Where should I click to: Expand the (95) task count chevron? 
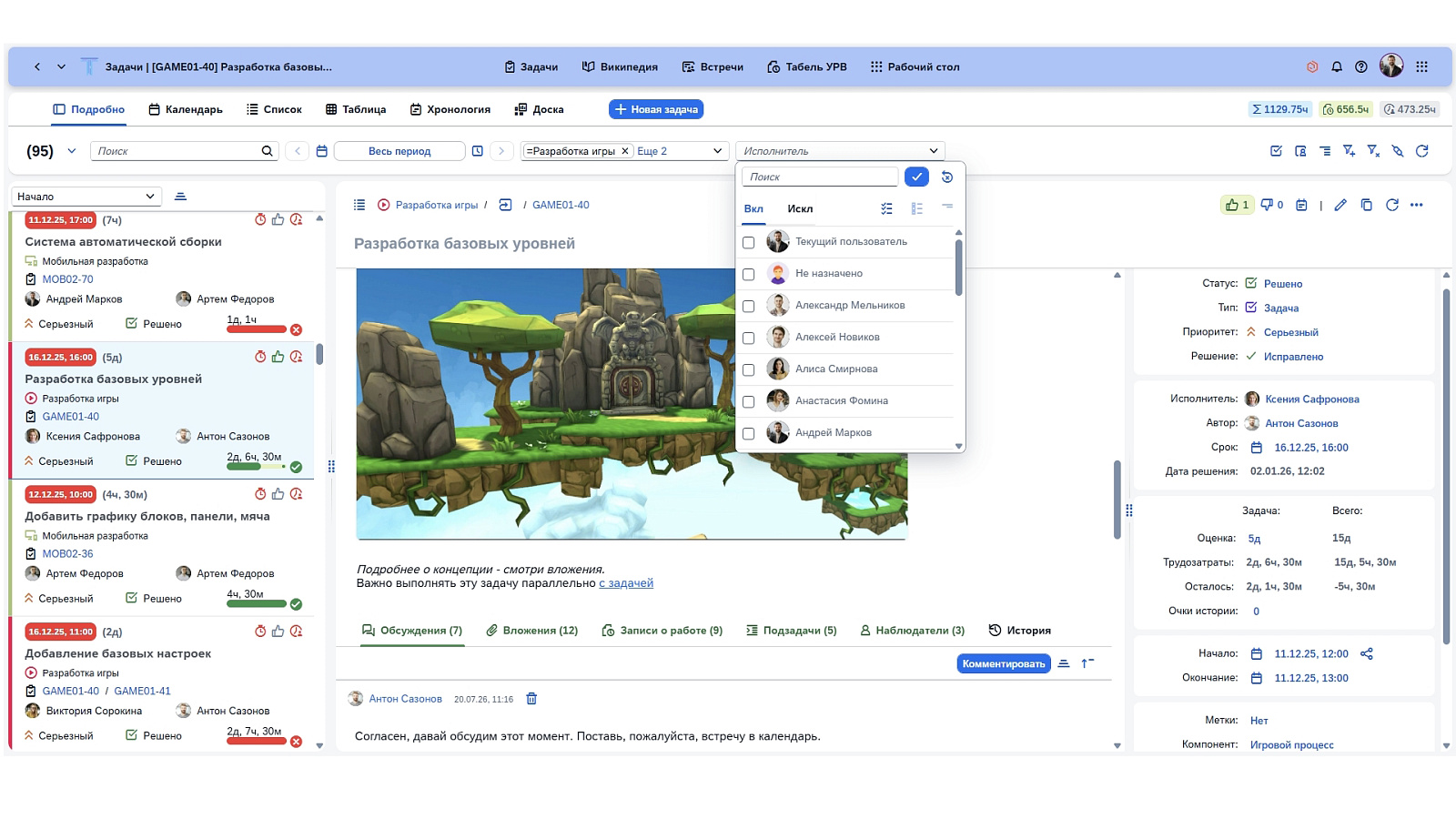point(72,151)
